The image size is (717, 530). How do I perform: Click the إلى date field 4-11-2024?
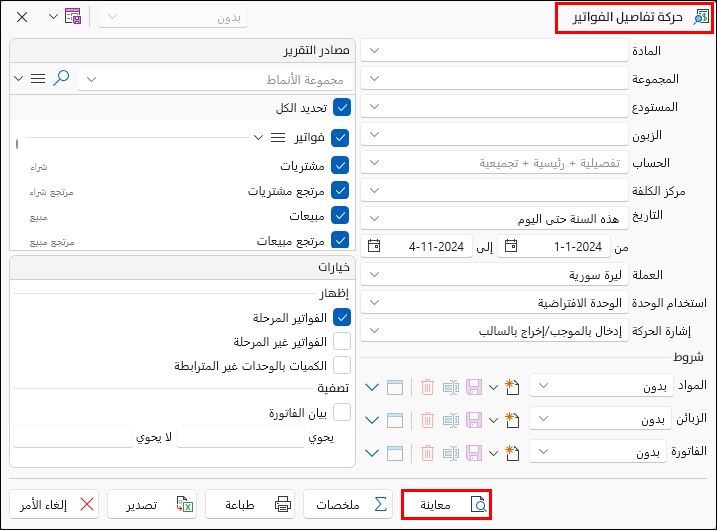(x=417, y=246)
